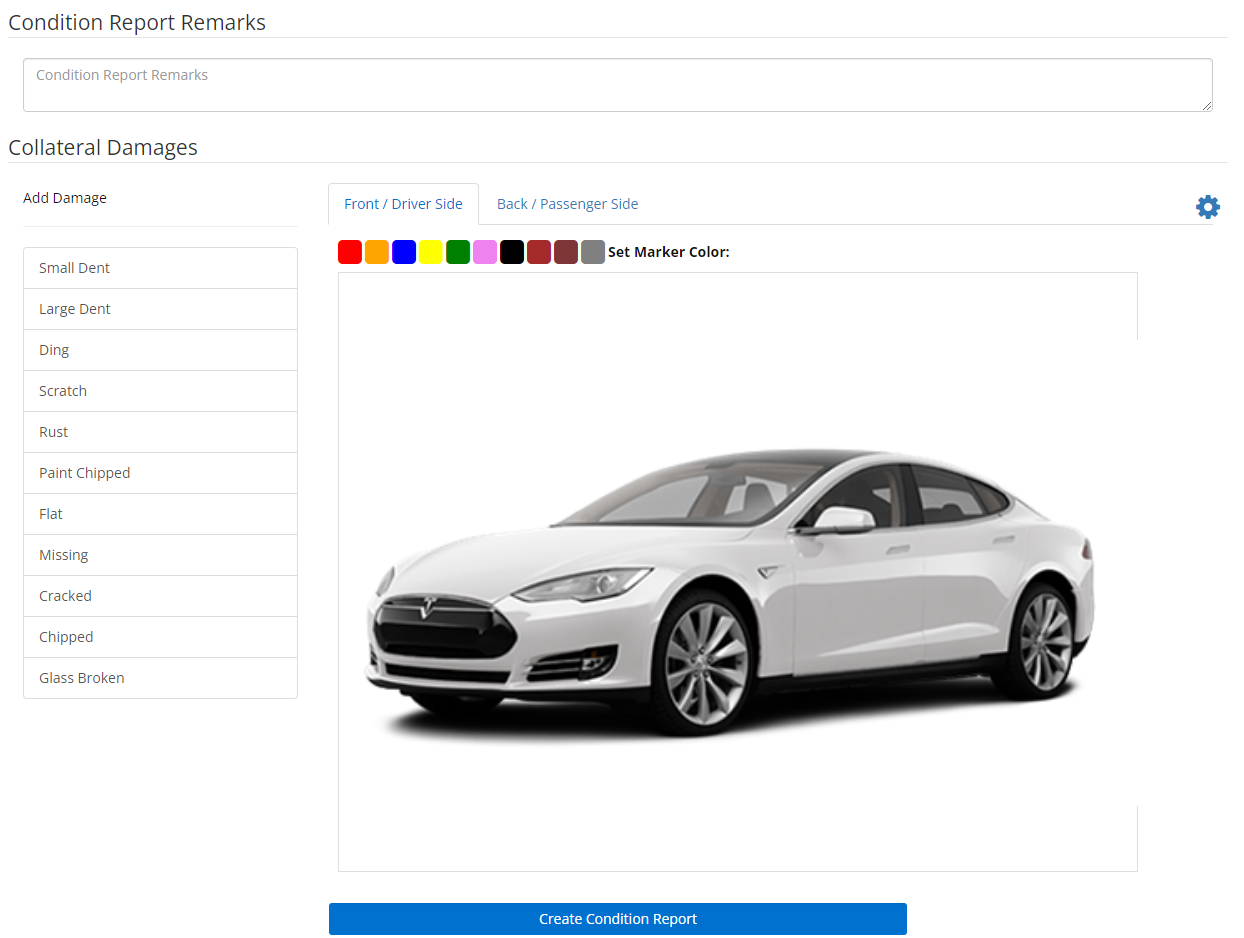
Task: Select Cracked damage type
Action: click(x=160, y=596)
